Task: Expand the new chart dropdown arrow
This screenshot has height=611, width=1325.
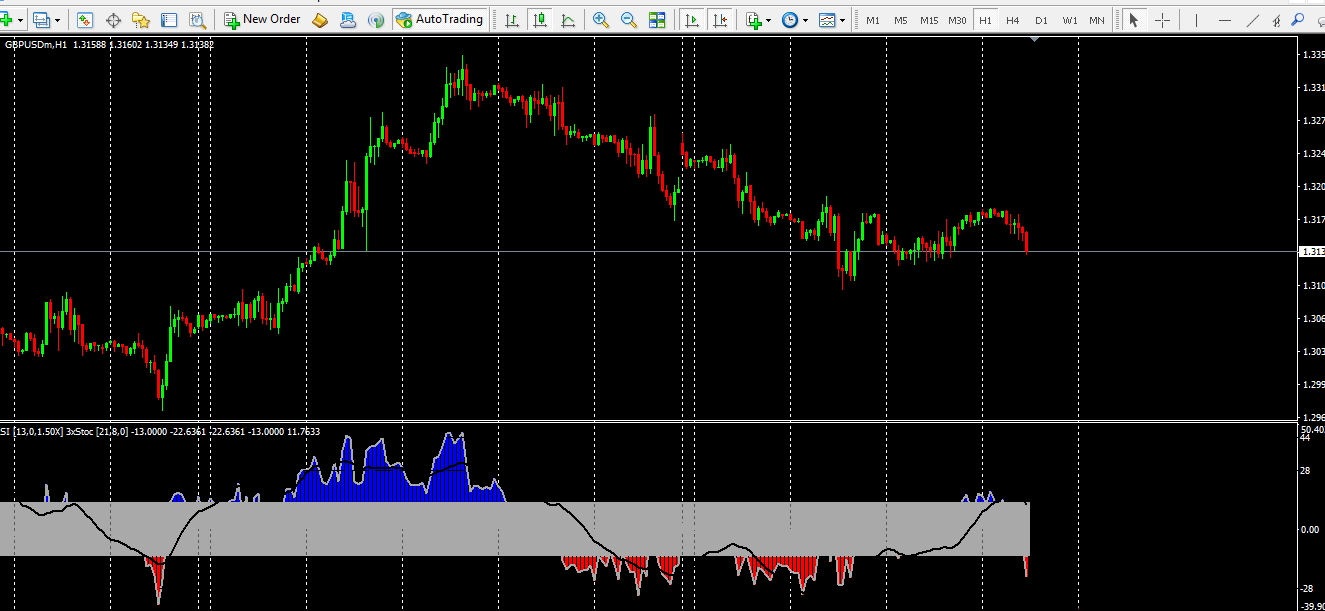Action: [20, 19]
